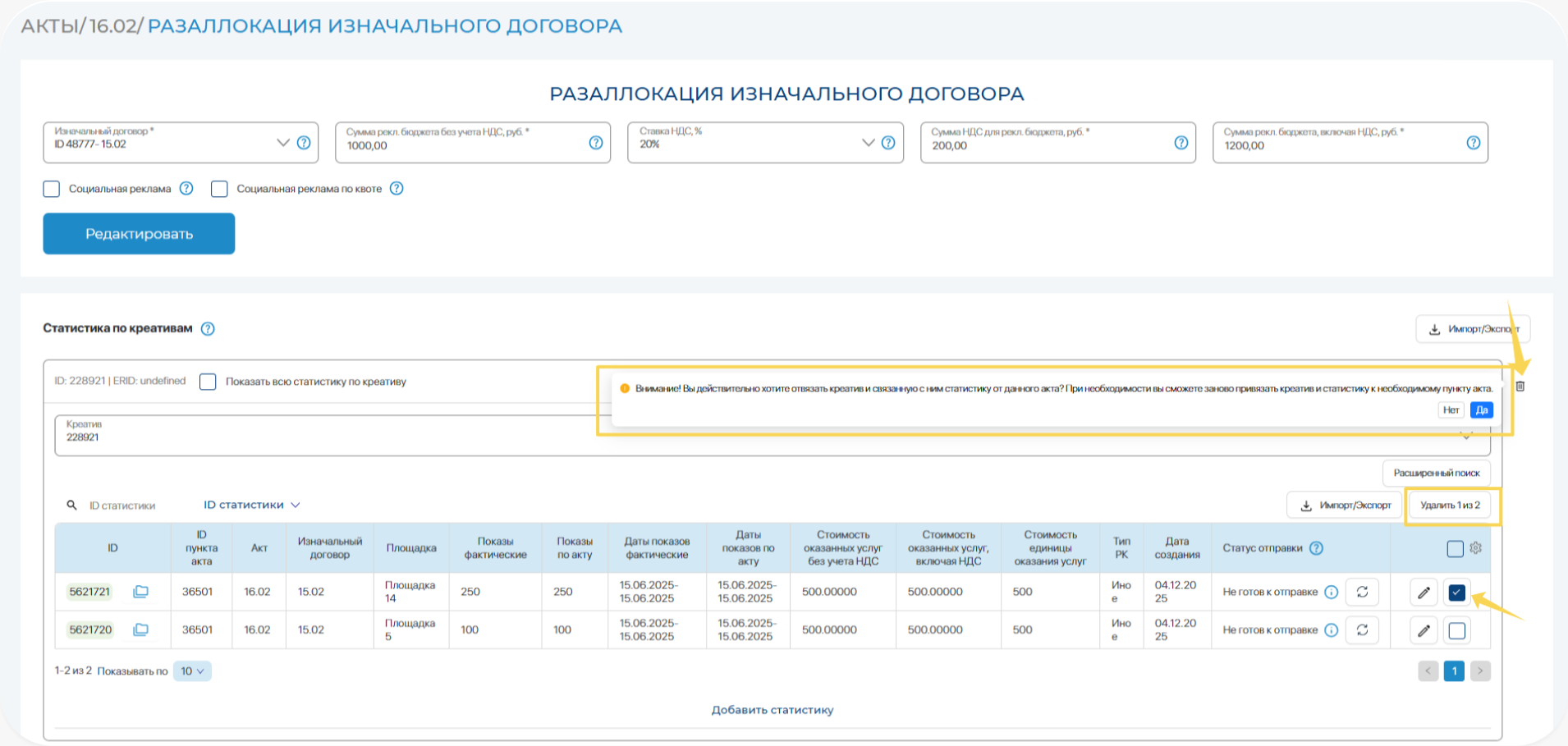Open the table settings gear icon

coord(1476,548)
